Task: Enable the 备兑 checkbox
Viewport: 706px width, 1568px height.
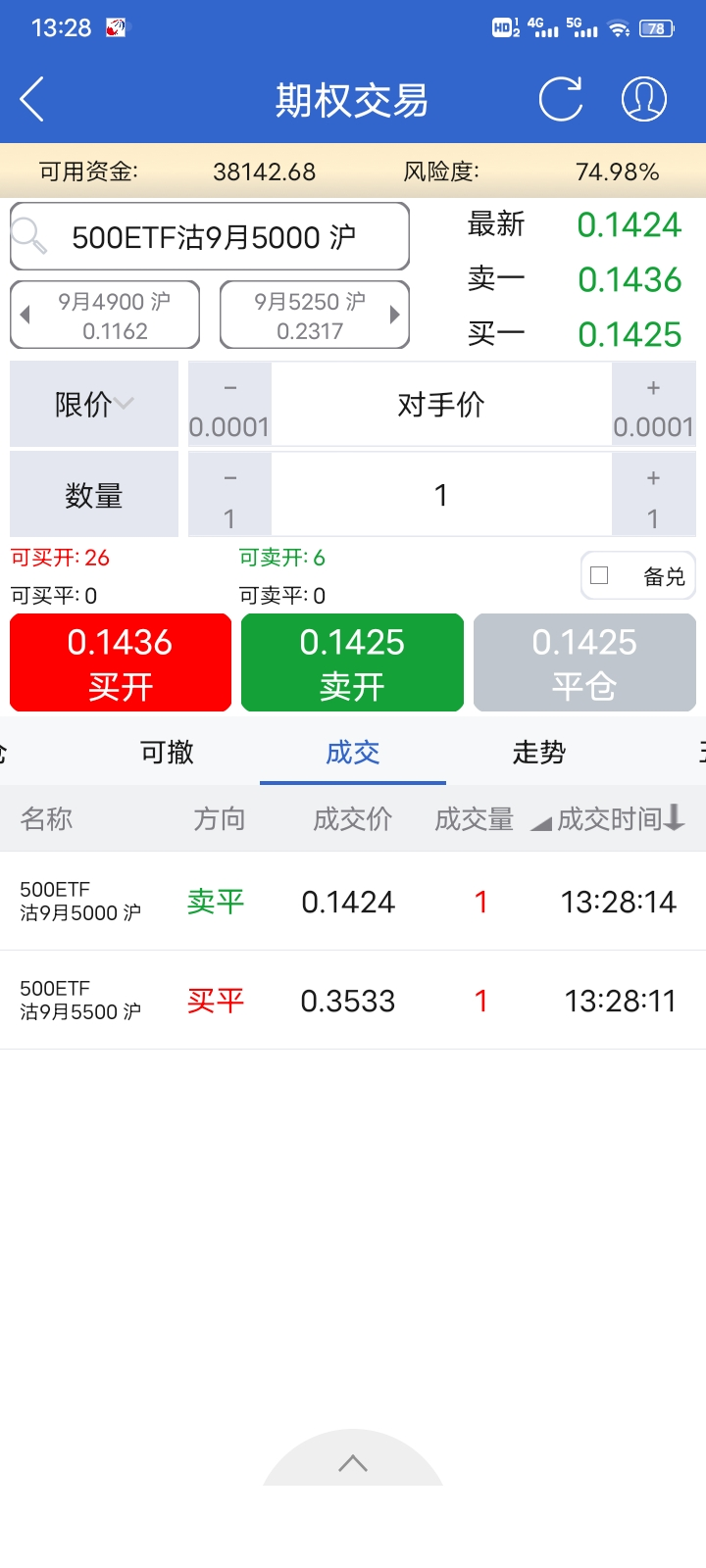Action: [x=600, y=575]
